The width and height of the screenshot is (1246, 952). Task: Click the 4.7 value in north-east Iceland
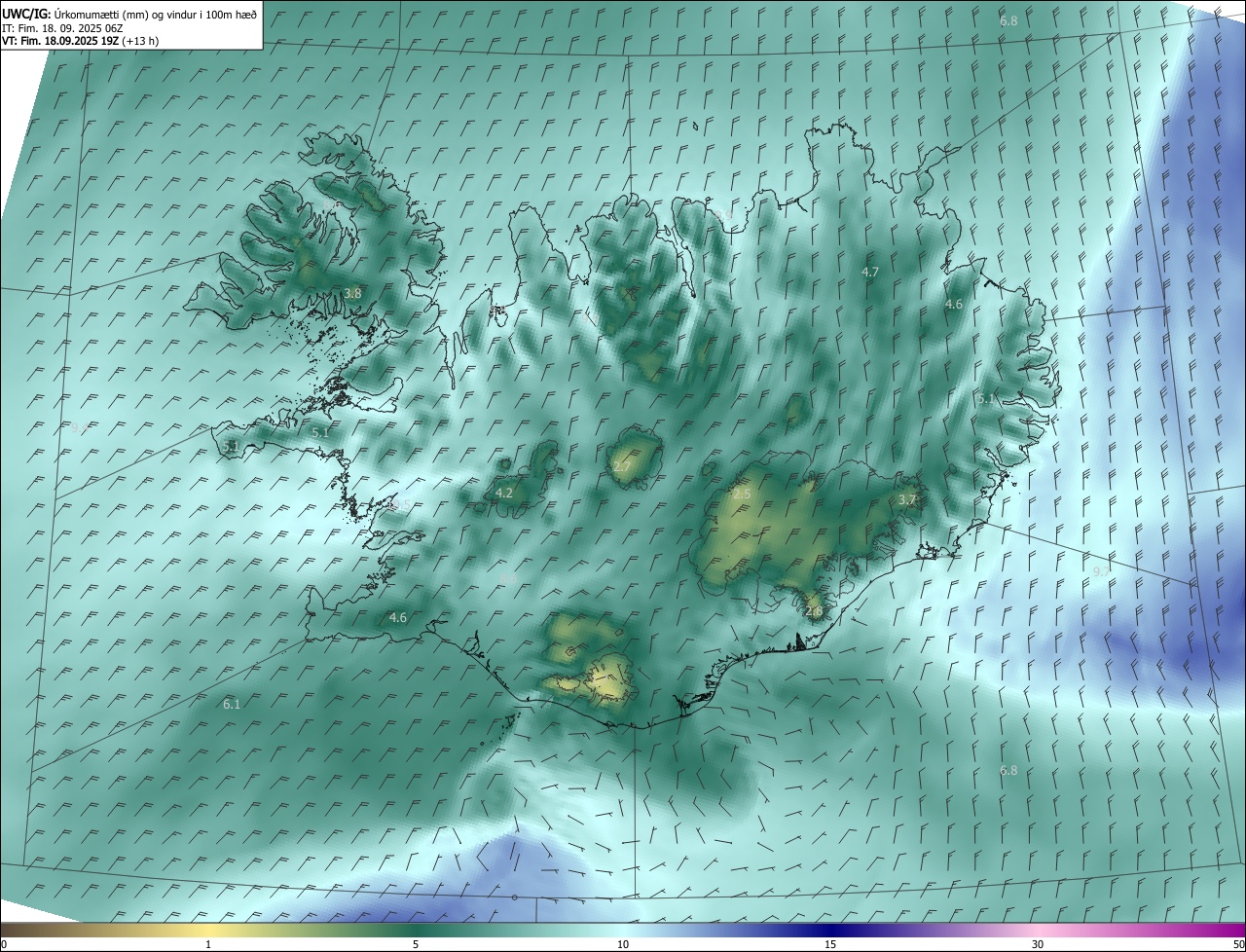pos(870,273)
